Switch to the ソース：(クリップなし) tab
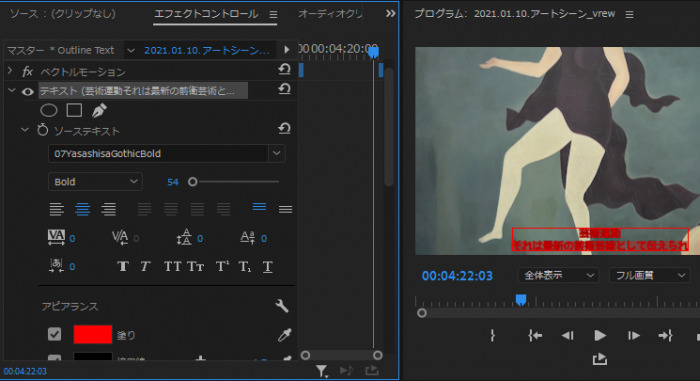The image size is (700, 381). pyautogui.click(x=62, y=14)
